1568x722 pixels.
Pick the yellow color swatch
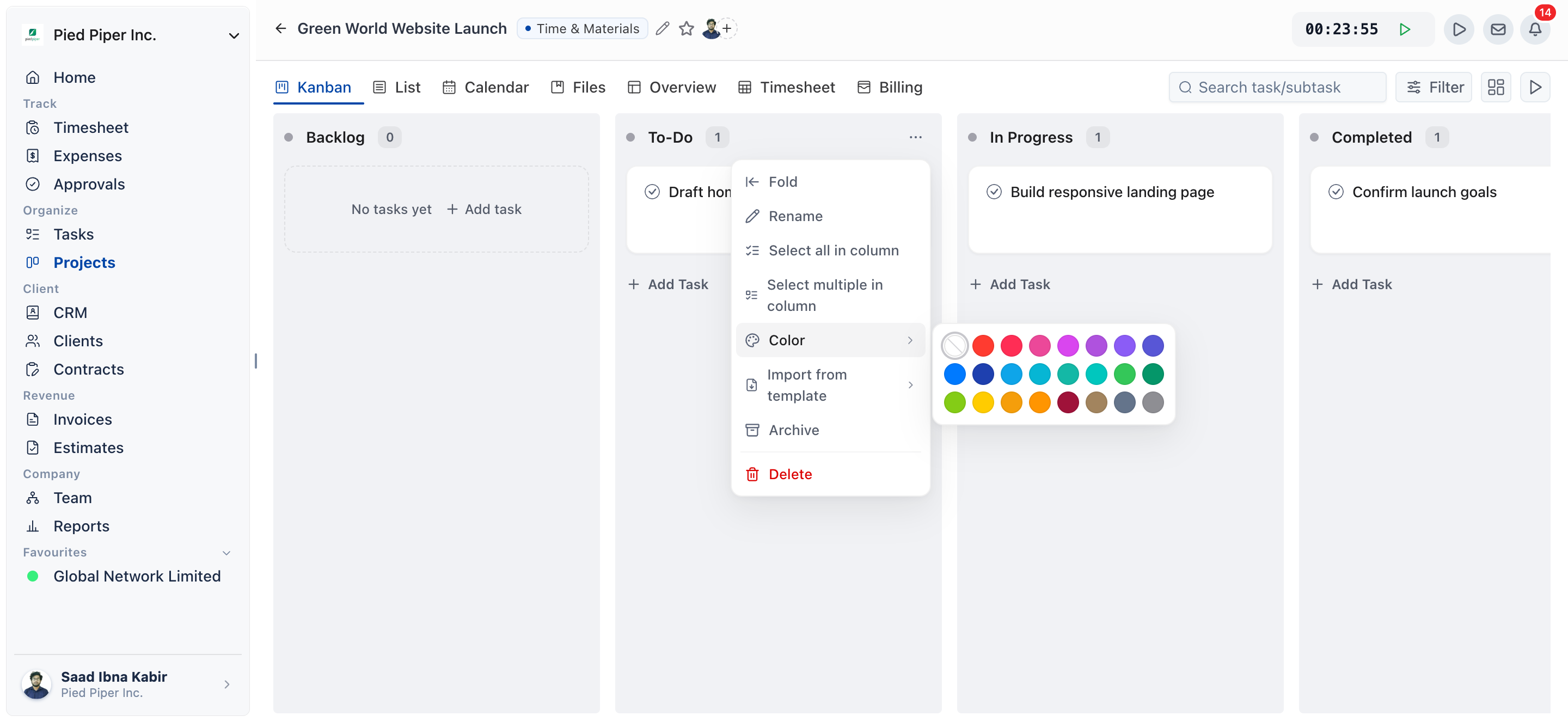982,402
